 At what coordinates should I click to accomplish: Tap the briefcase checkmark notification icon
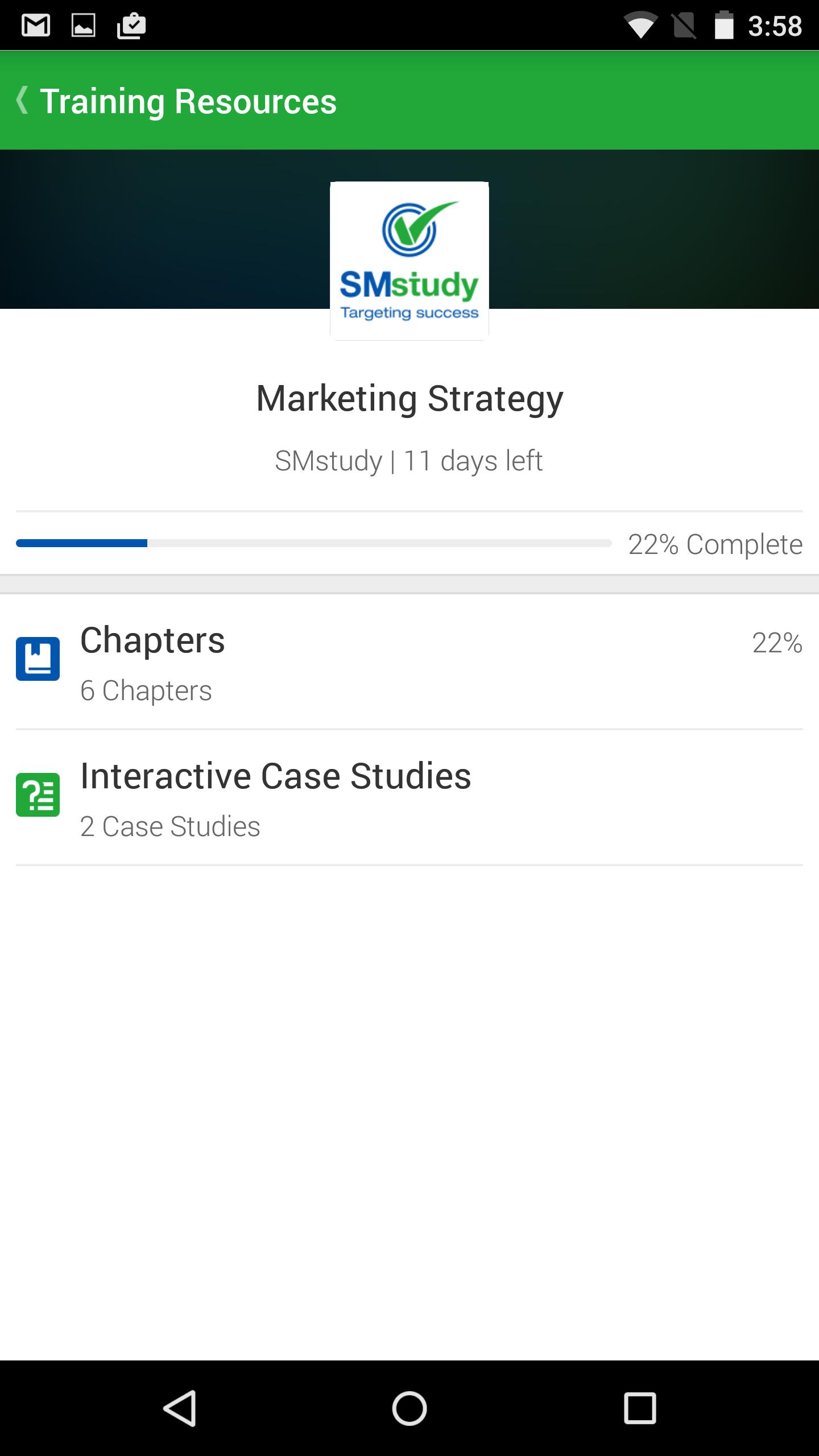click(131, 26)
